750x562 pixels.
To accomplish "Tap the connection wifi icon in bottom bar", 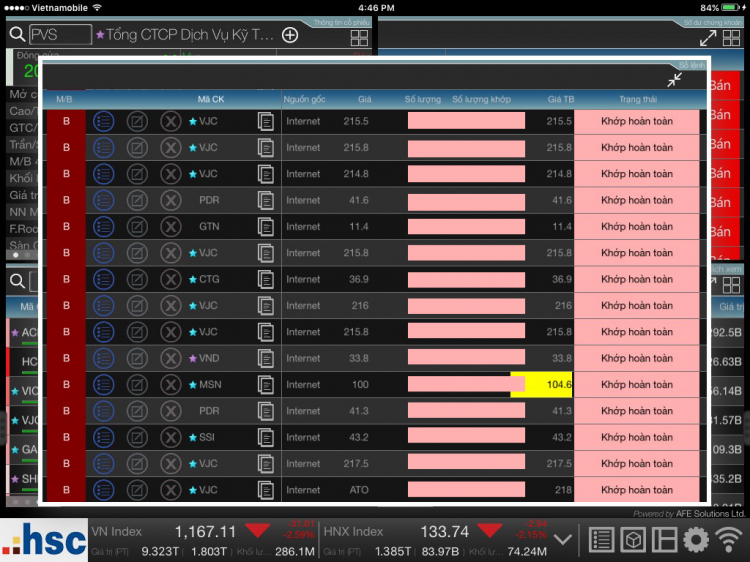I will [x=728, y=540].
